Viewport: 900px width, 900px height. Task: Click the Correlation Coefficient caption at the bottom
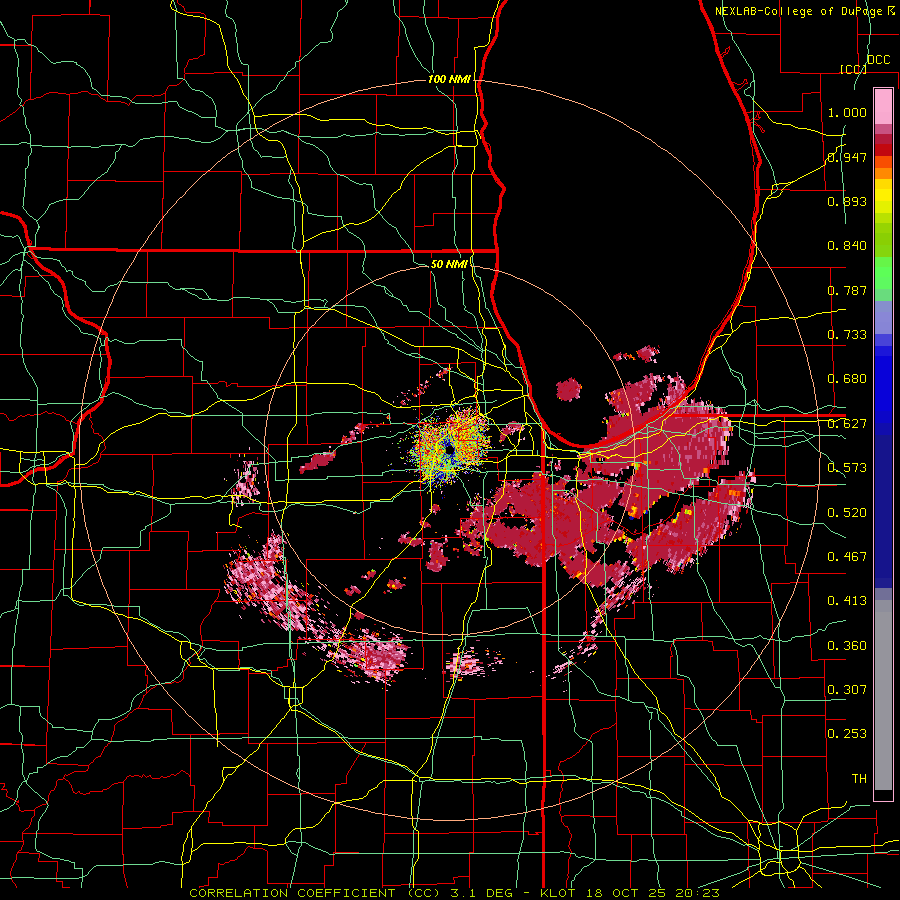click(x=454, y=893)
